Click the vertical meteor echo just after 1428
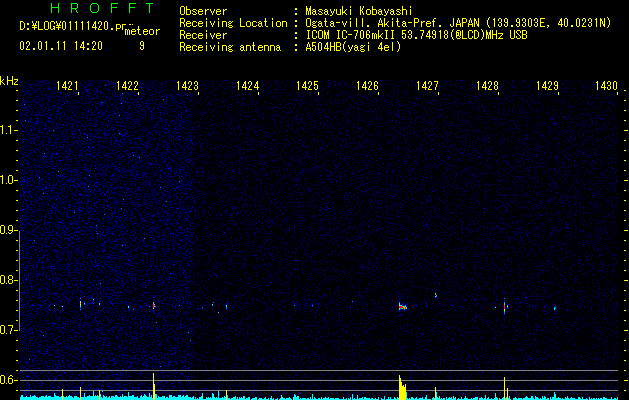This screenshot has height=400, width=629. [x=505, y=306]
